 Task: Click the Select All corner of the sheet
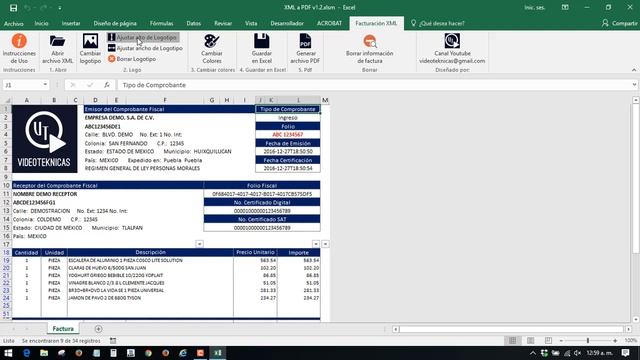[6, 100]
